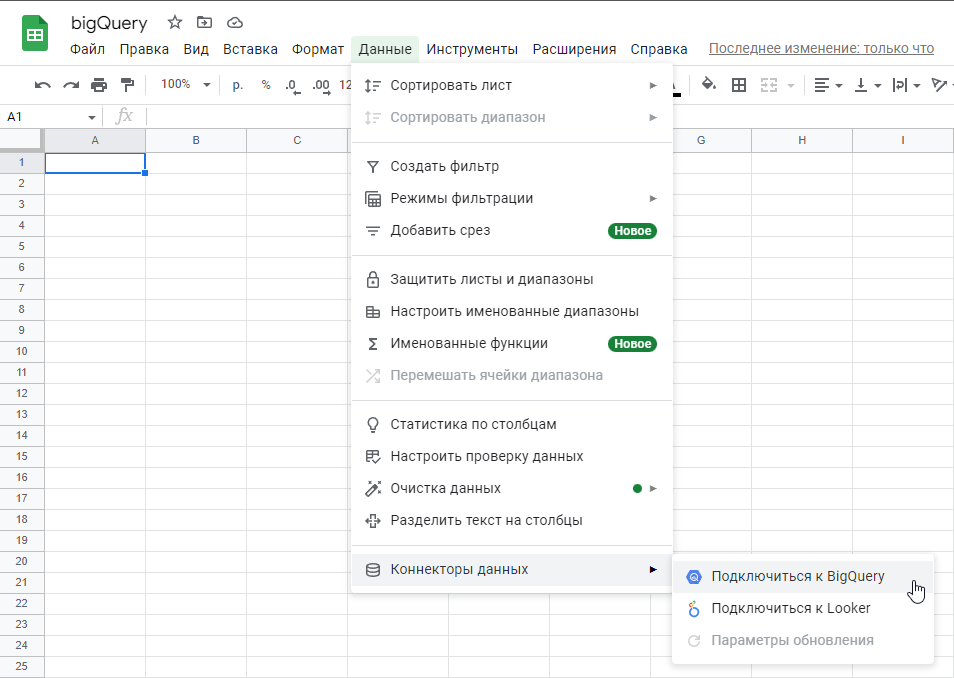Open the Правка menu
Screen dimensions: 954x678
pos(144,49)
